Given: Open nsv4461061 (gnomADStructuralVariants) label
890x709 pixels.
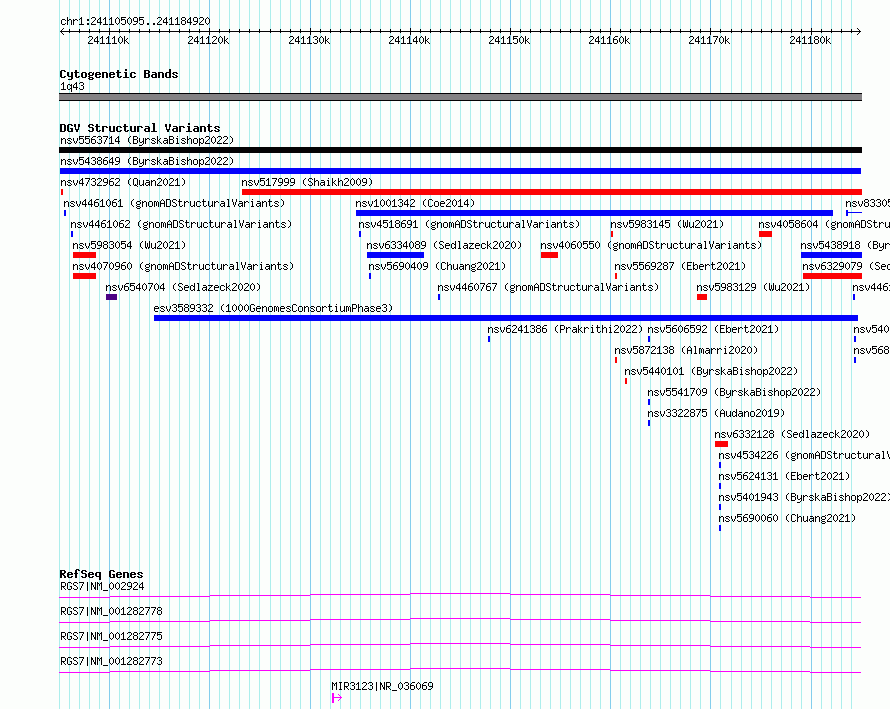Looking at the screenshot, I should pos(174,203).
